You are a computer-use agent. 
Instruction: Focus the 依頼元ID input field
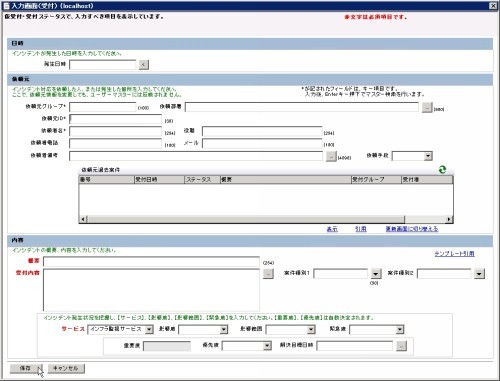116,119
